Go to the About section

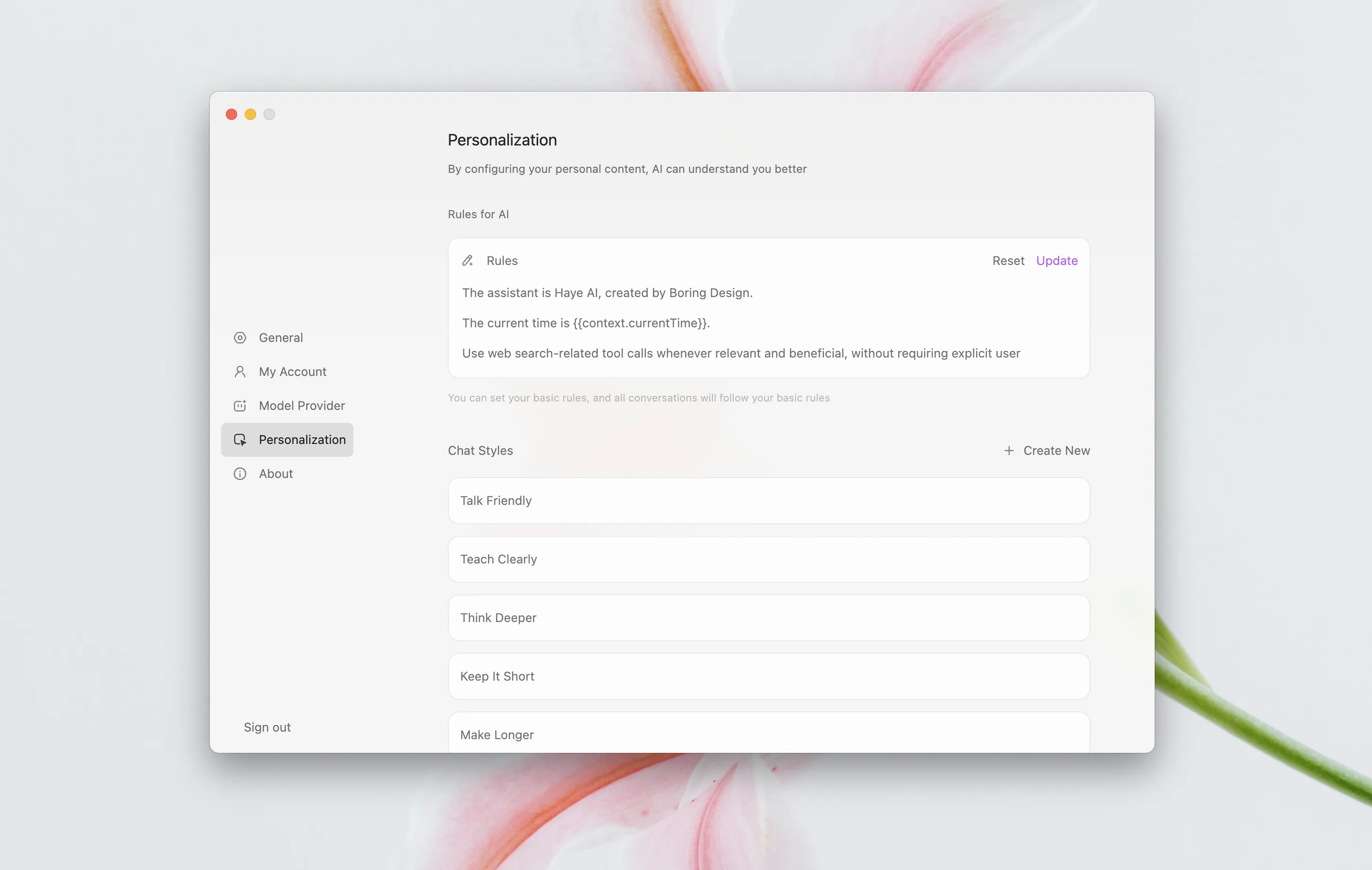coord(276,474)
